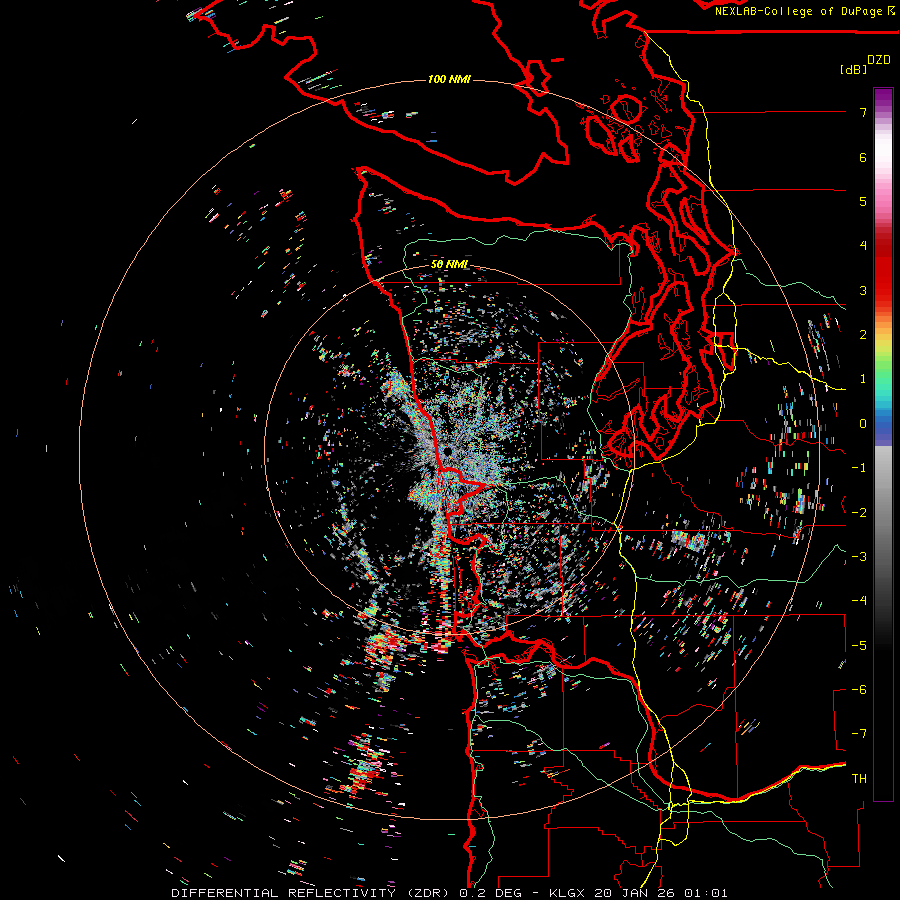The height and width of the screenshot is (900, 900).
Task: Click the 50 NMI range ring label
Action: click(449, 264)
